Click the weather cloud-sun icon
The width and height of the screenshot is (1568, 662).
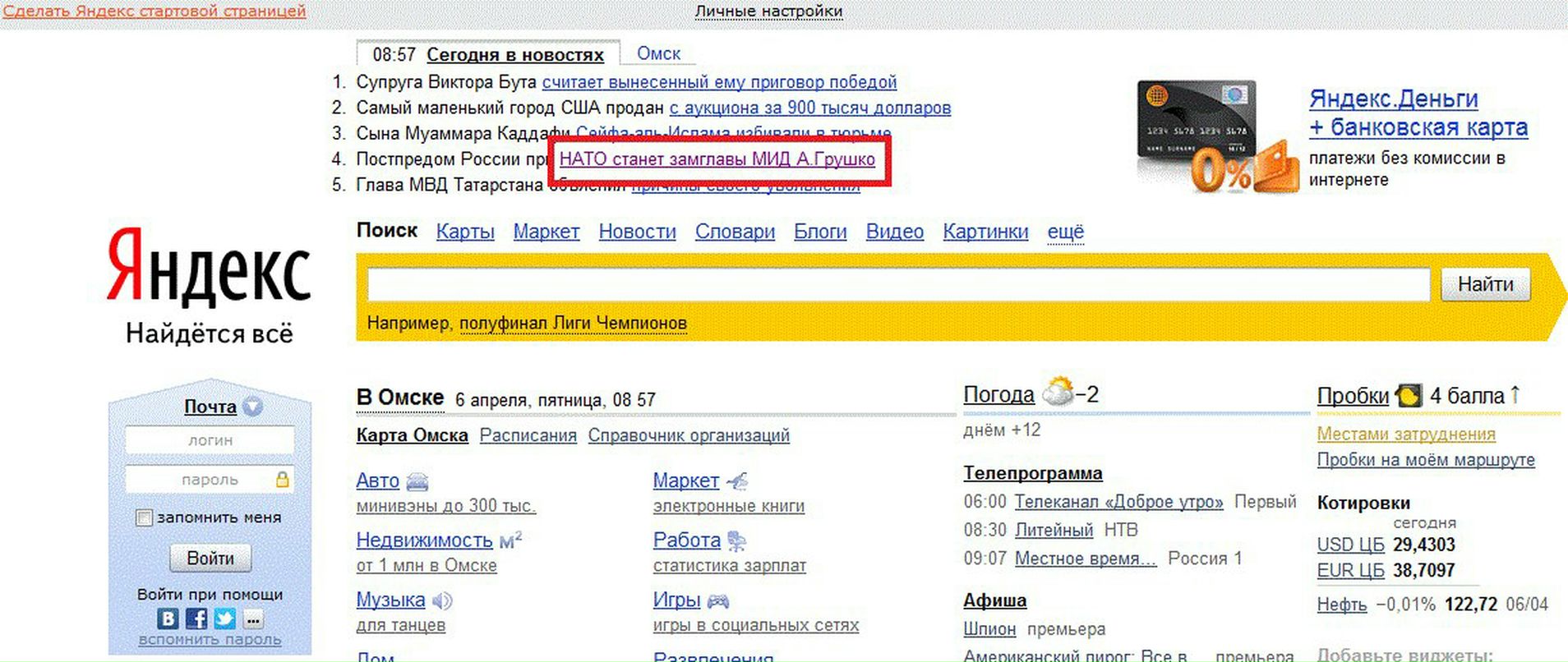tap(1058, 392)
